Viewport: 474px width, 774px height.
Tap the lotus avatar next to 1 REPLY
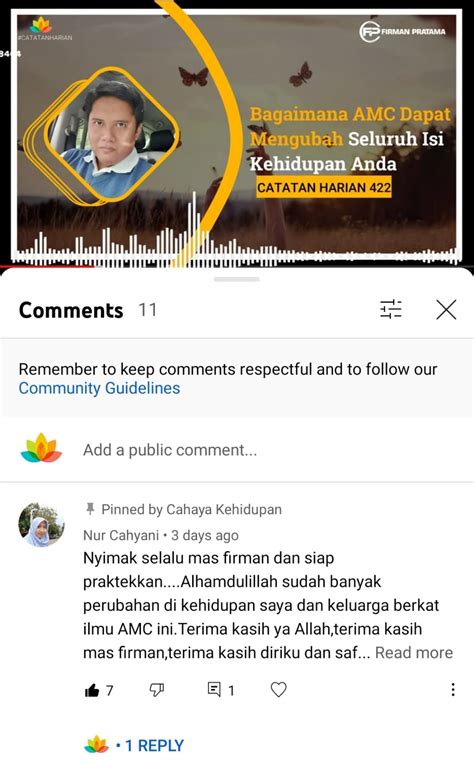pos(97,744)
